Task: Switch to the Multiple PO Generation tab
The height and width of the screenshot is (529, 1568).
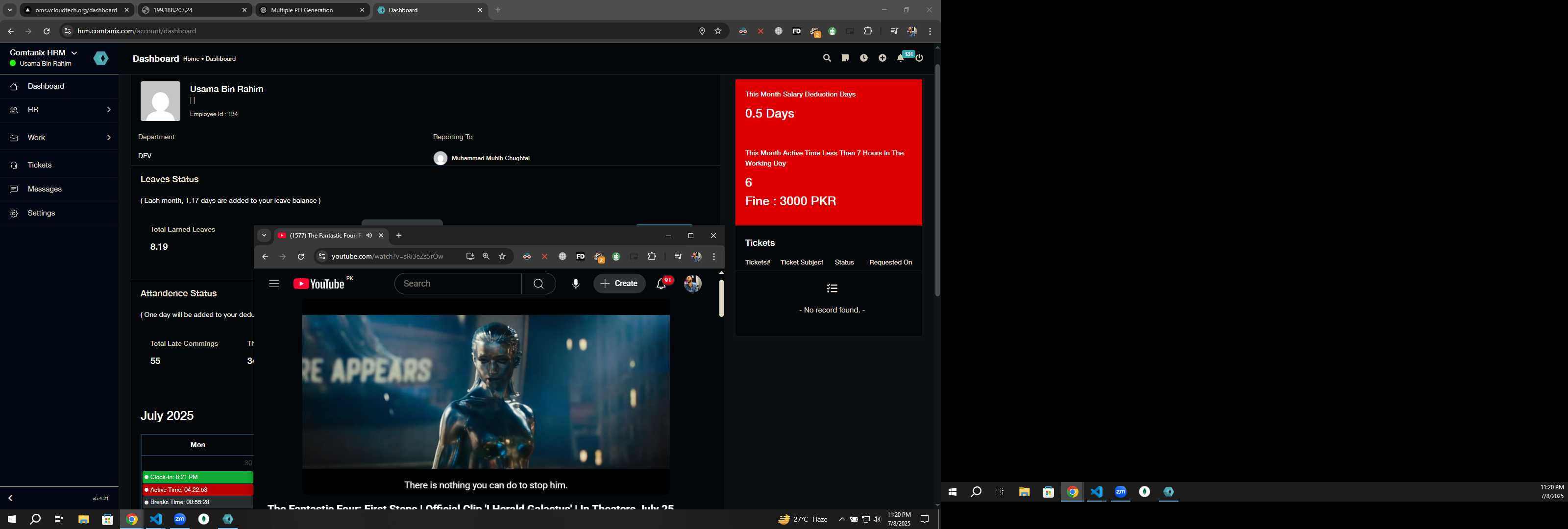Action: click(312, 10)
